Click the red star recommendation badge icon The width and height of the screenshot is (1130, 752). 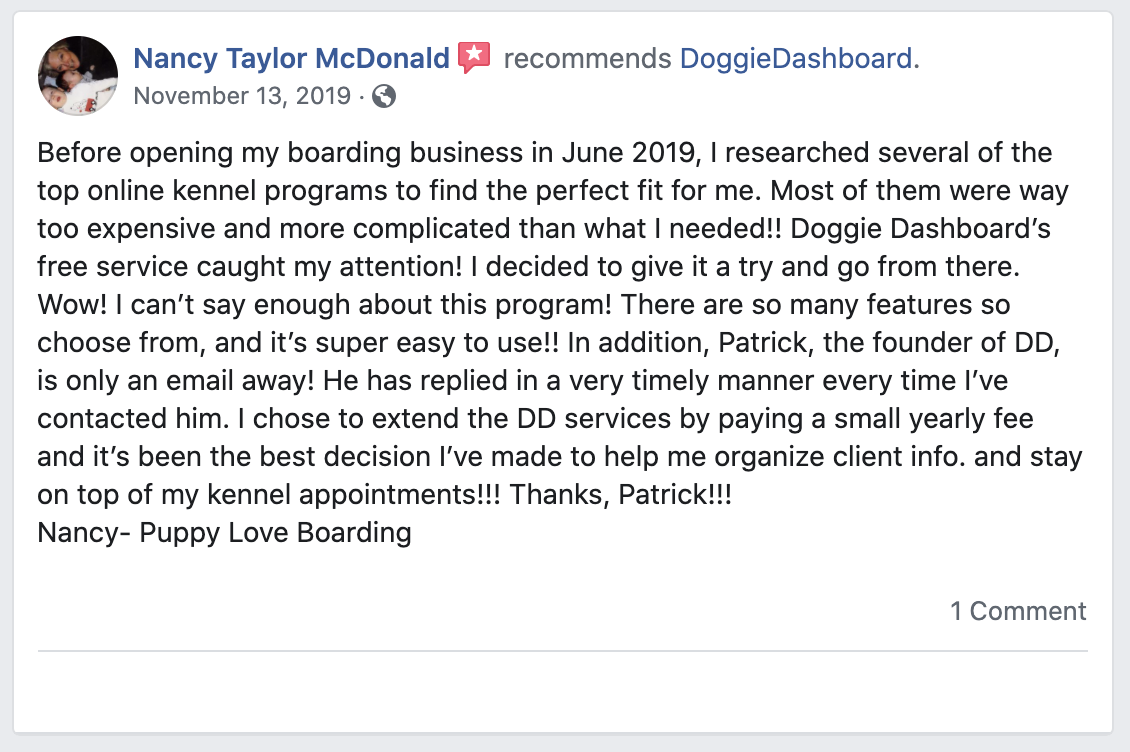474,58
